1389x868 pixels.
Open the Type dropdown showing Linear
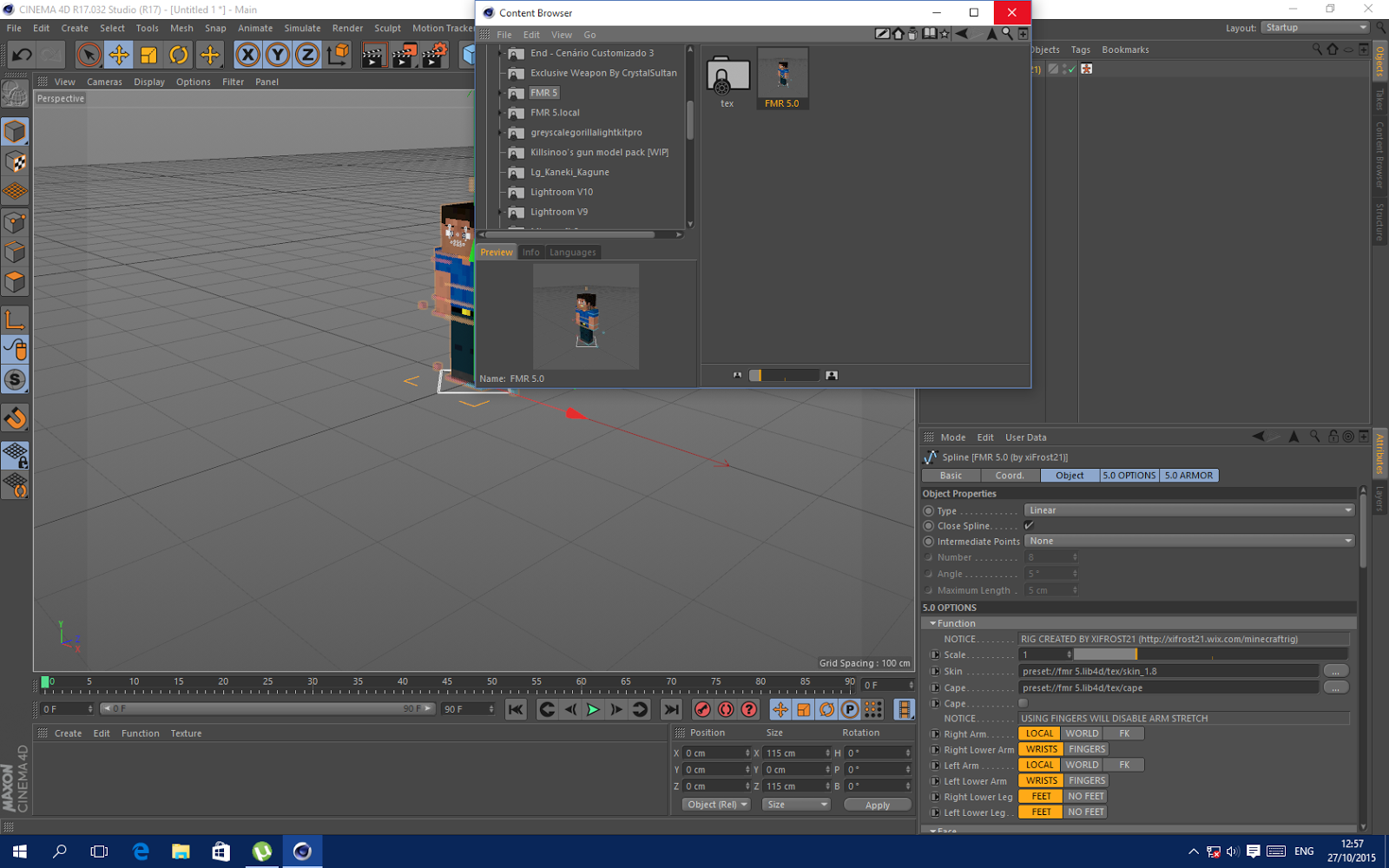1189,510
